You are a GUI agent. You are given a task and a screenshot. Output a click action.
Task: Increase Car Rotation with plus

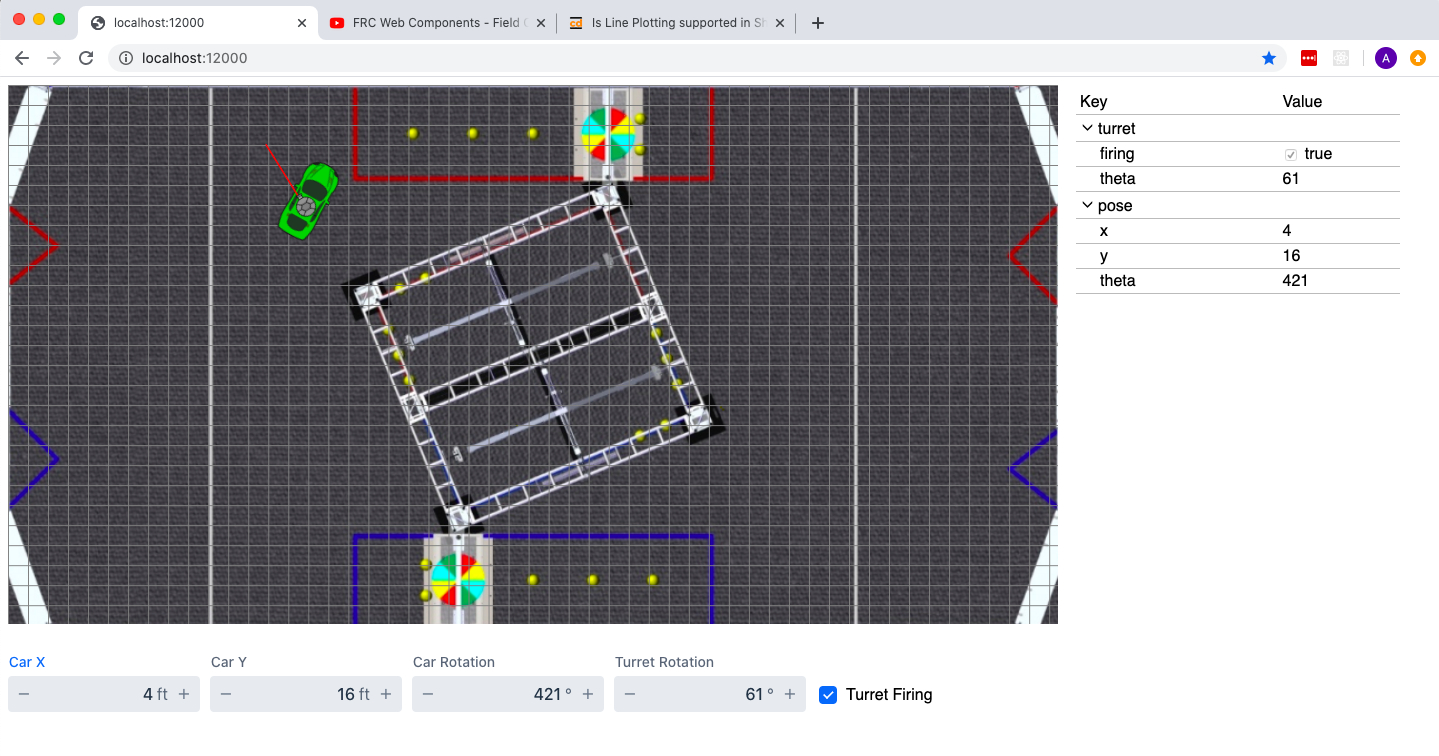coord(588,694)
